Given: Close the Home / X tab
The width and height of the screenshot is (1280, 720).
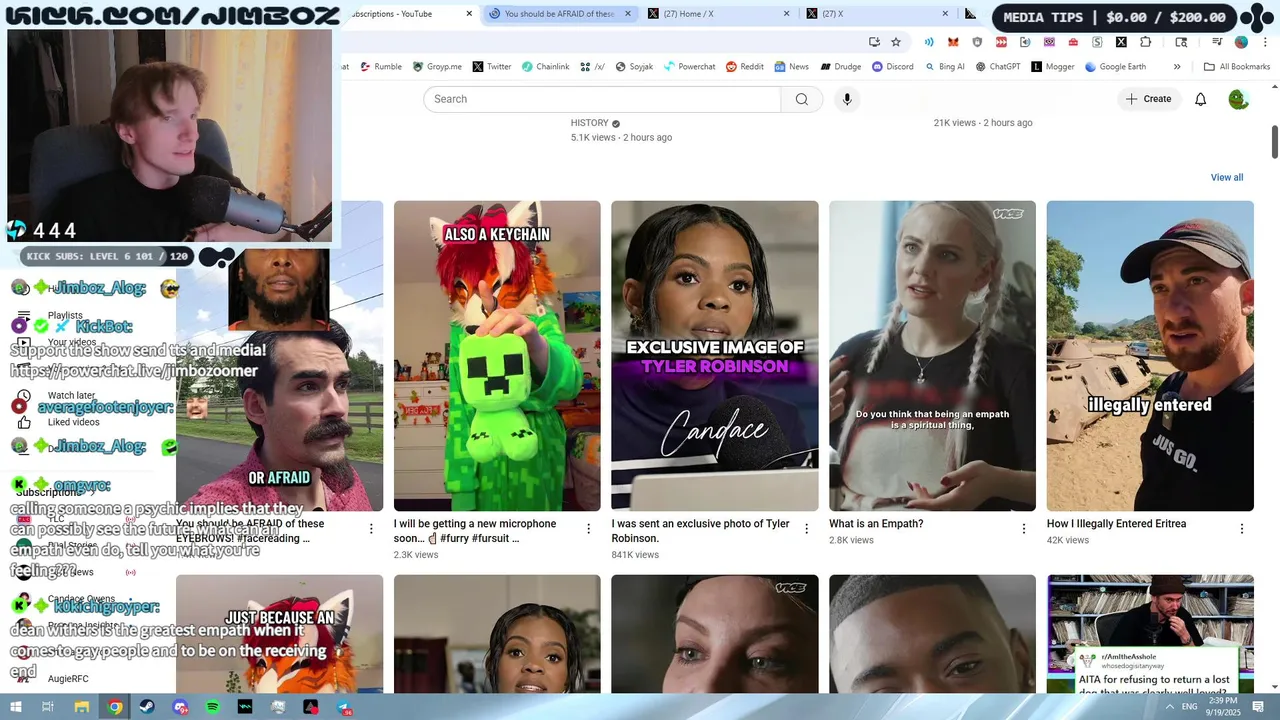Looking at the screenshot, I should tap(786, 14).
